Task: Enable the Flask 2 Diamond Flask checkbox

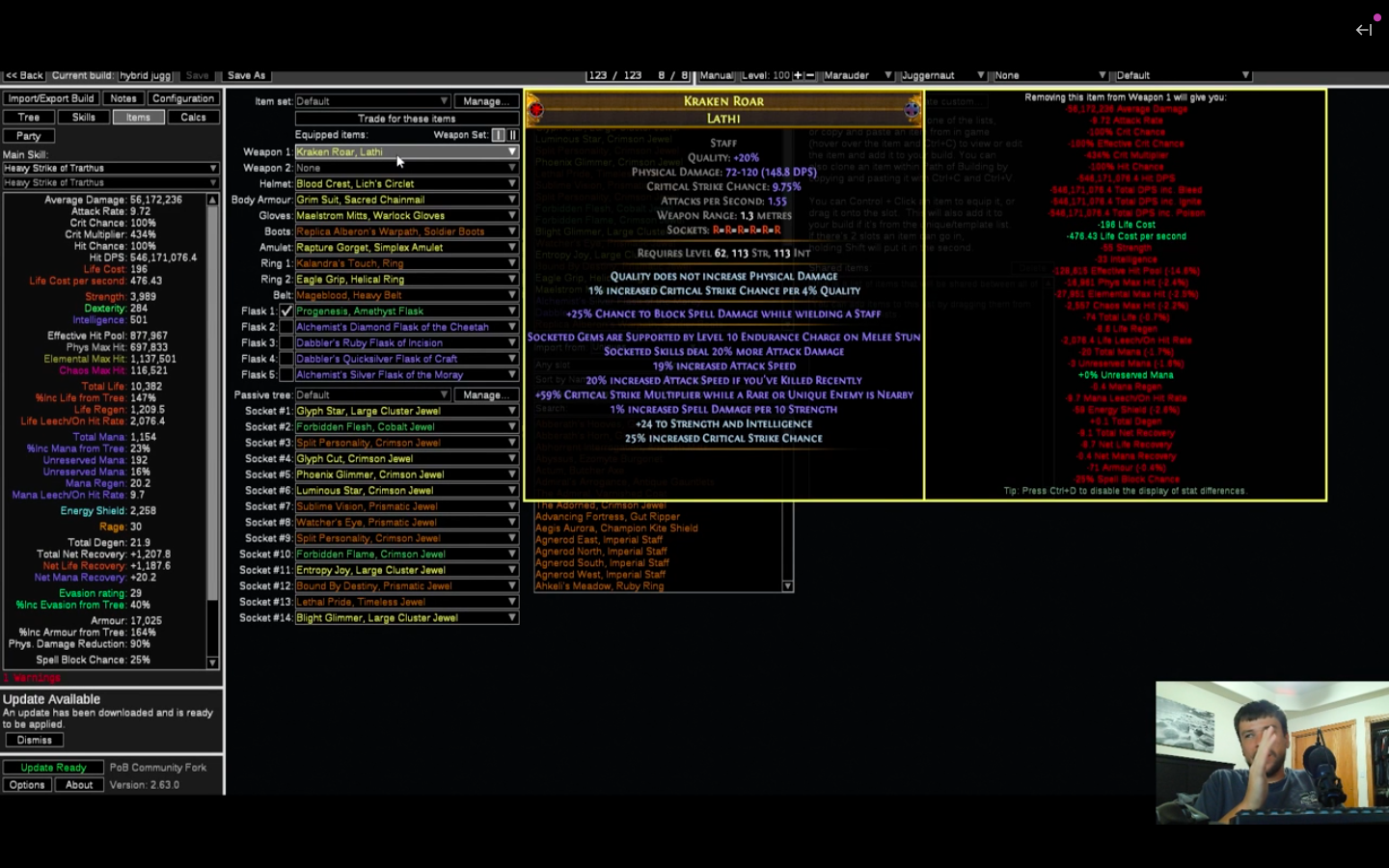Action: coord(286,327)
